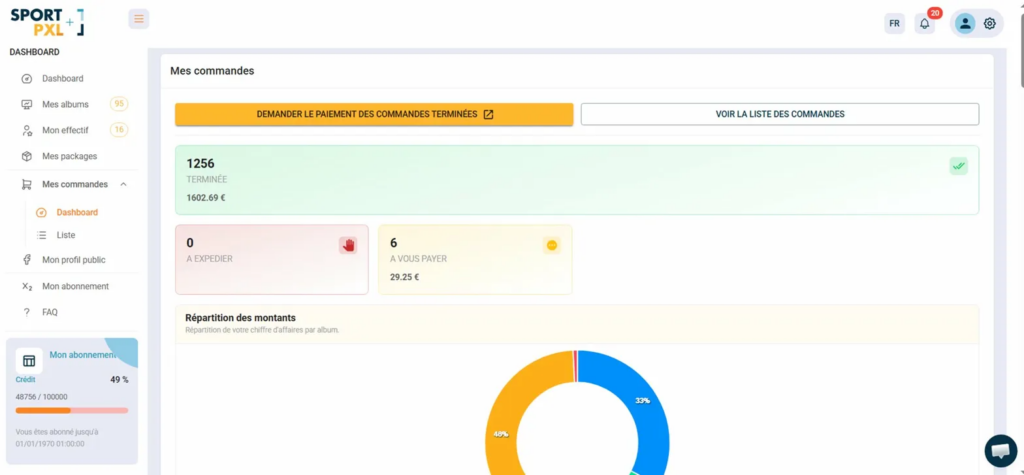Open the user profile avatar icon
The height and width of the screenshot is (475, 1024).
point(965,23)
